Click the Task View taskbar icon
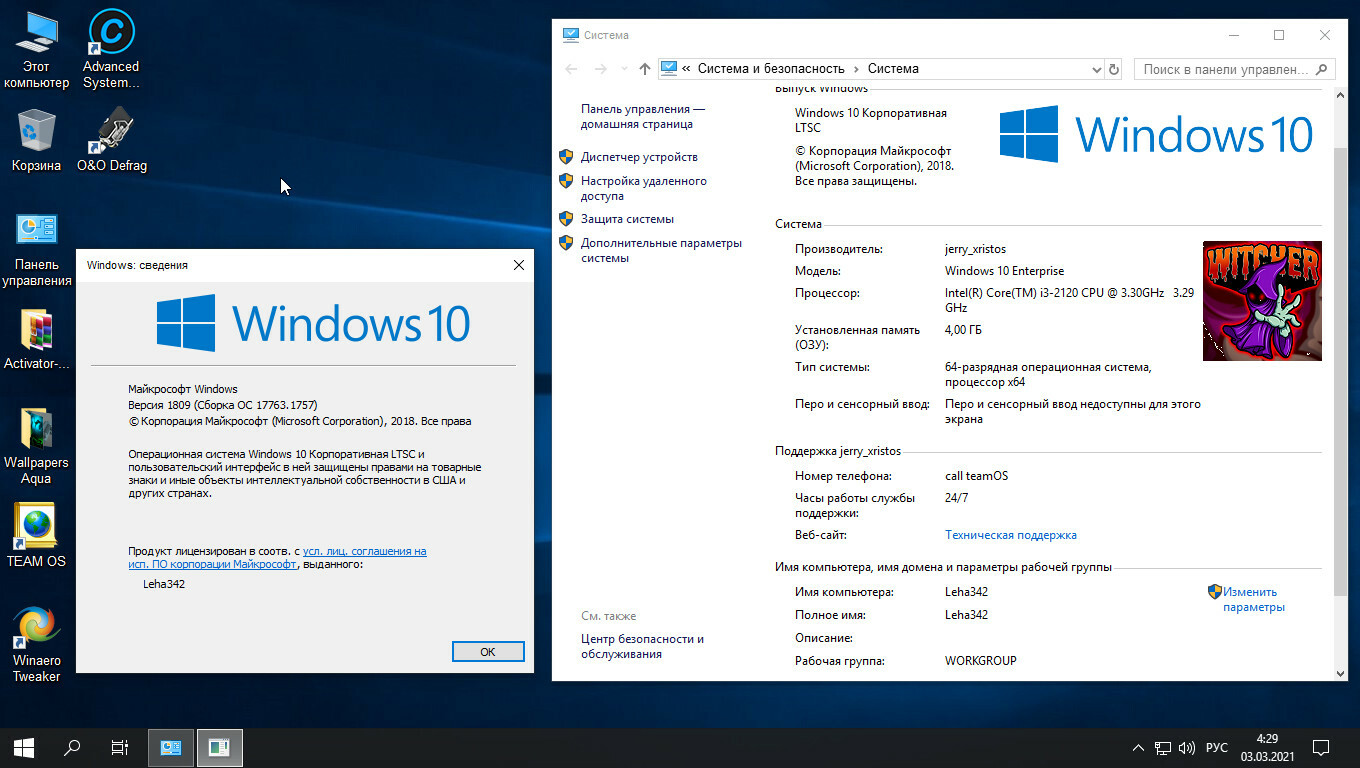This screenshot has height=768, width=1360. coord(119,747)
